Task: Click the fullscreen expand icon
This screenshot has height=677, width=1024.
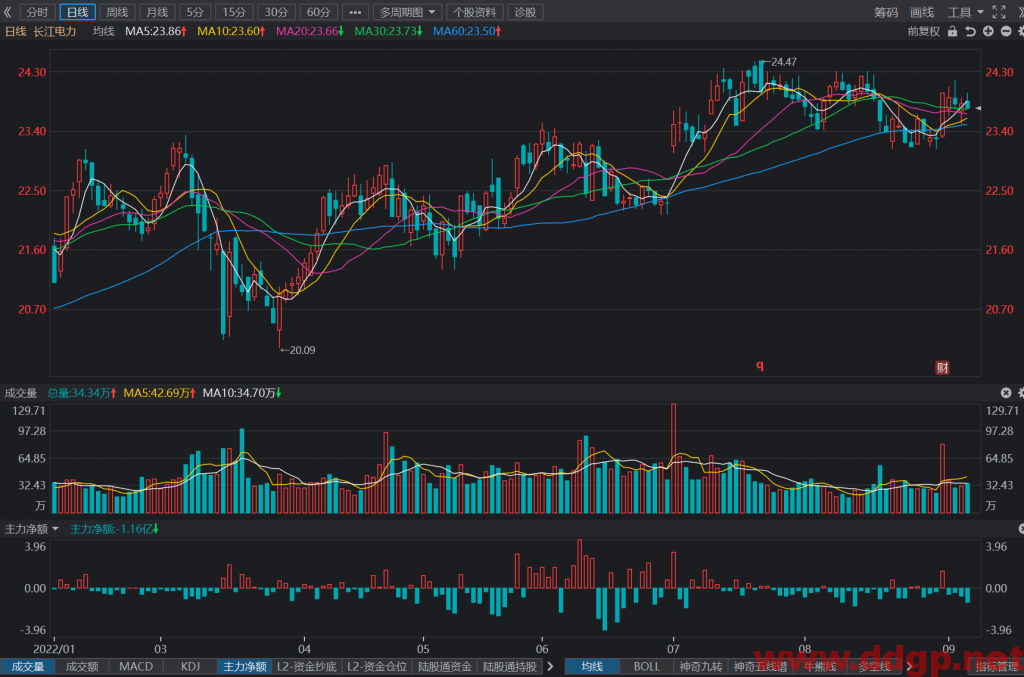Action: coord(999,12)
